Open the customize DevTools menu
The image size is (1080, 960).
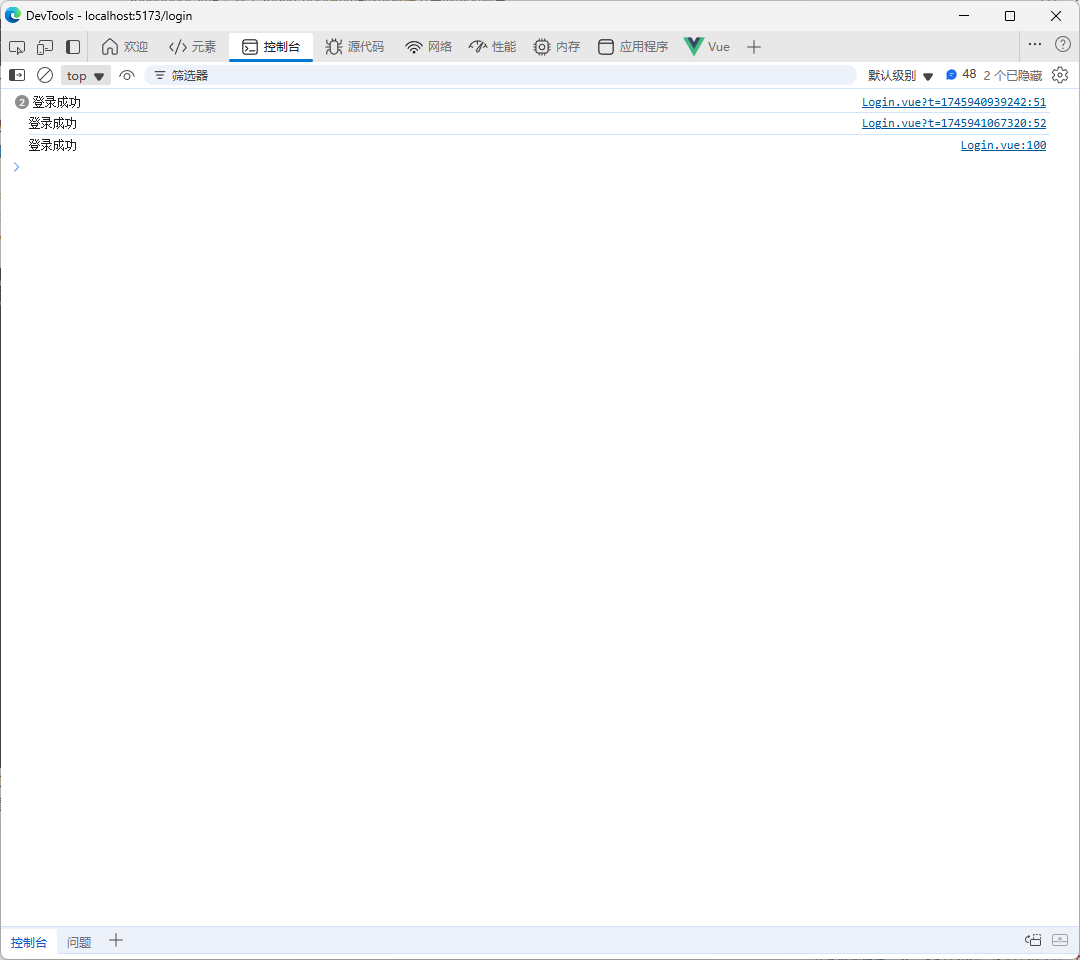click(1034, 44)
